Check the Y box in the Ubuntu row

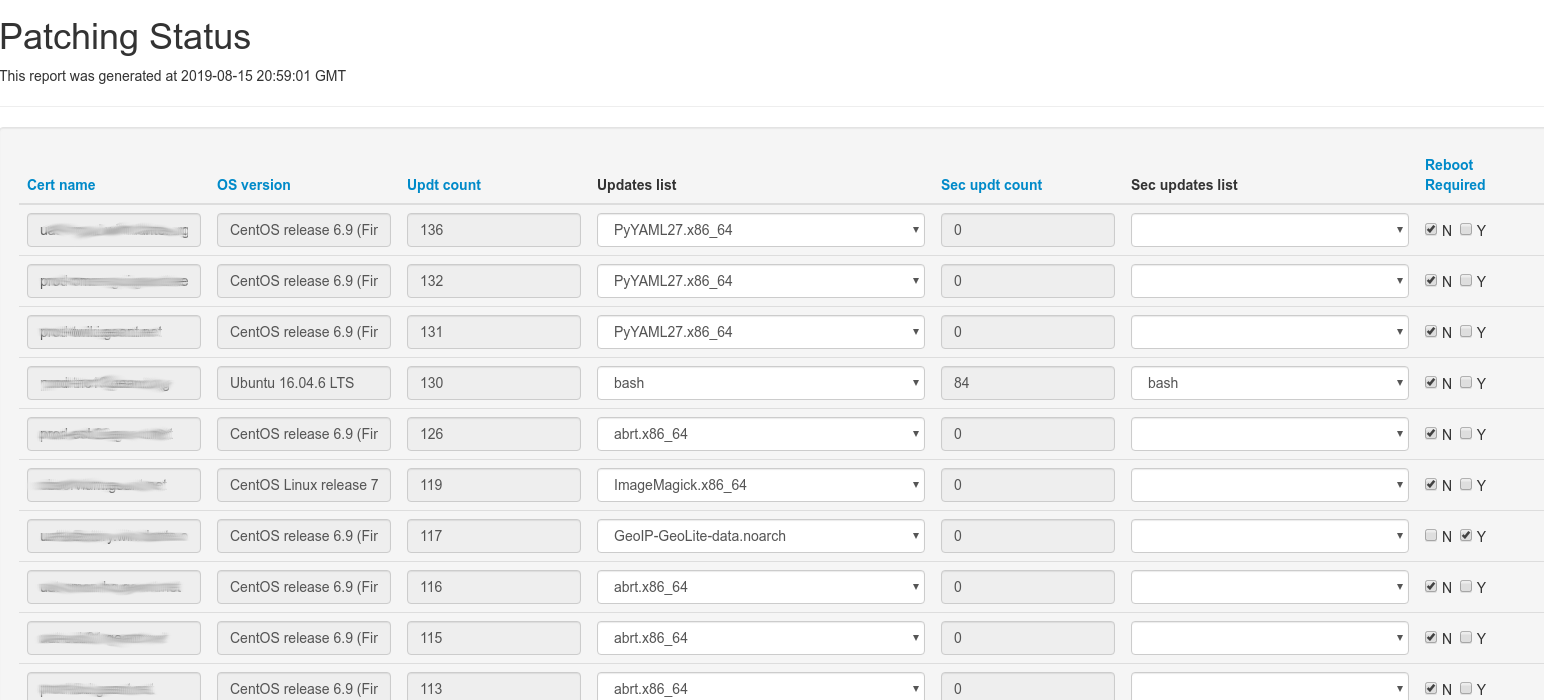coord(1466,382)
